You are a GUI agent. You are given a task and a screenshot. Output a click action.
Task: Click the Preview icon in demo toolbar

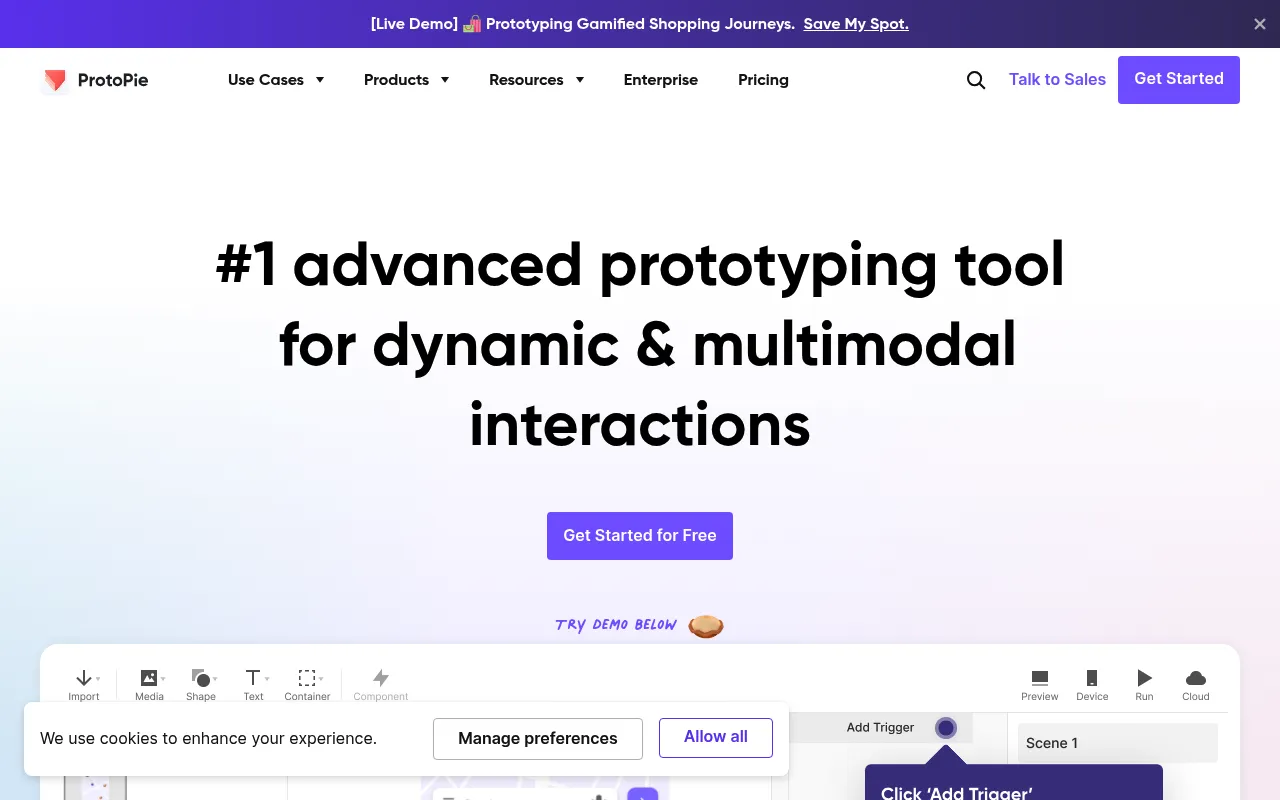[1040, 678]
